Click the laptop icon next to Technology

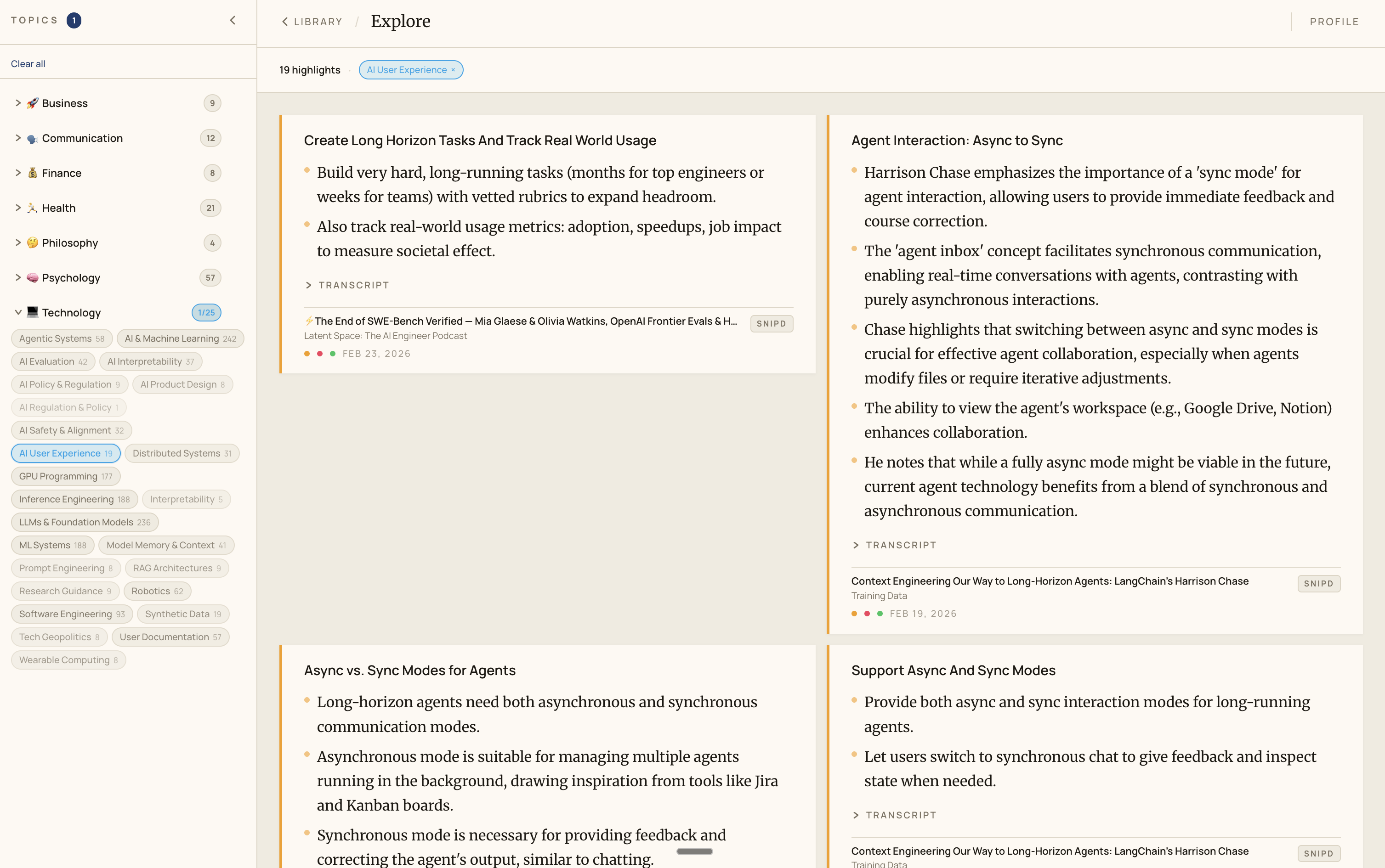coord(32,312)
